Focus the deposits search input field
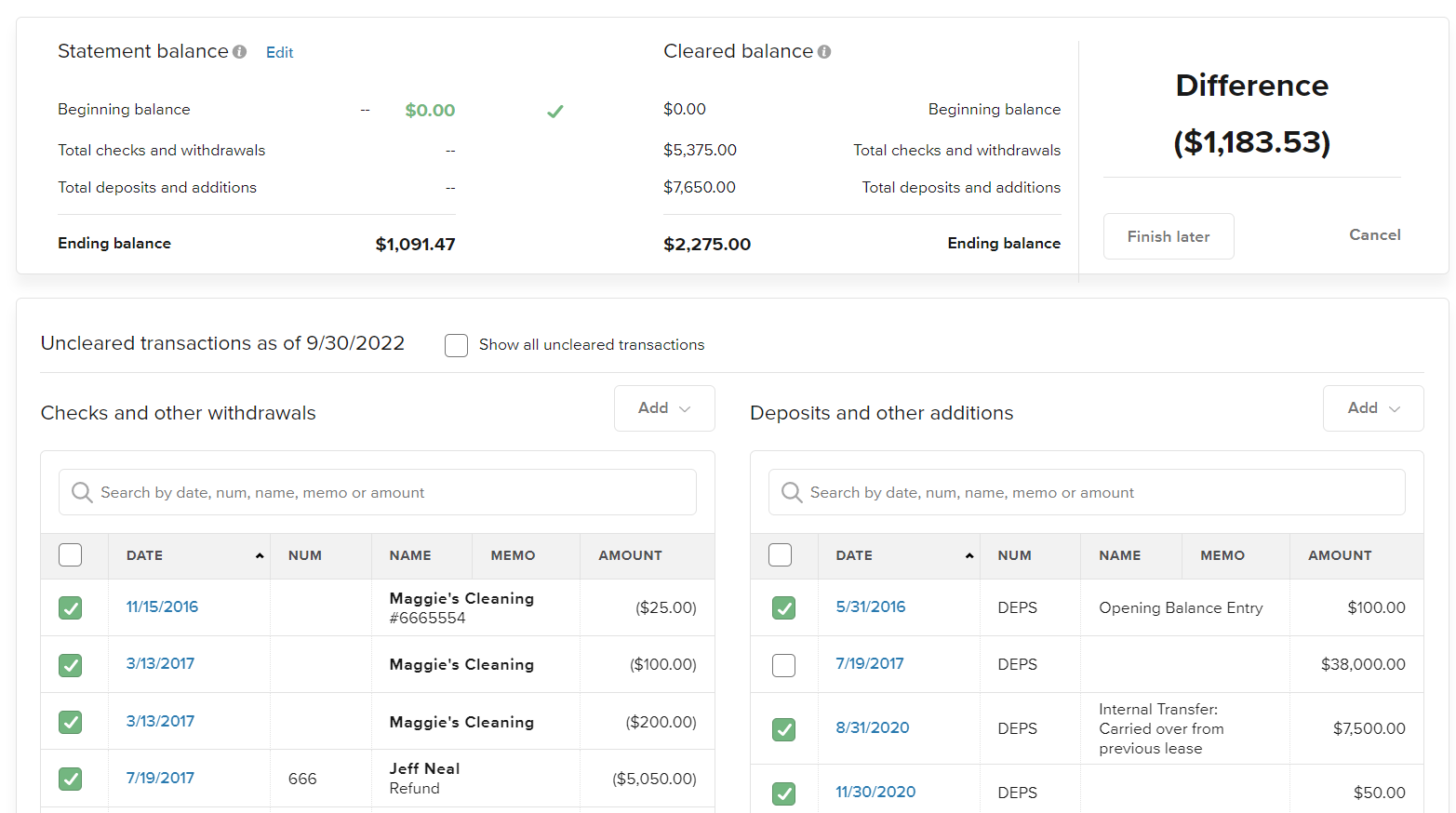The width and height of the screenshot is (1456, 813). click(x=1098, y=492)
